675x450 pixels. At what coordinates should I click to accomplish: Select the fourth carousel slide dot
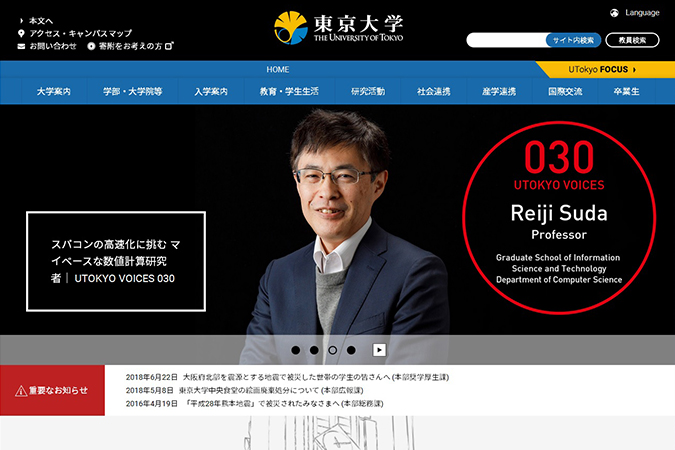click(352, 350)
